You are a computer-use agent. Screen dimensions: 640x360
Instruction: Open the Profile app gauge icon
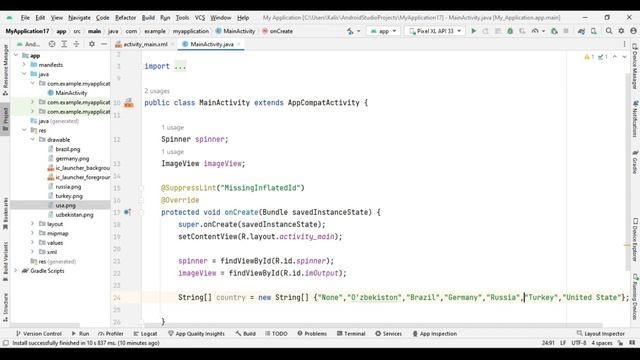pyautogui.click(x=535, y=31)
